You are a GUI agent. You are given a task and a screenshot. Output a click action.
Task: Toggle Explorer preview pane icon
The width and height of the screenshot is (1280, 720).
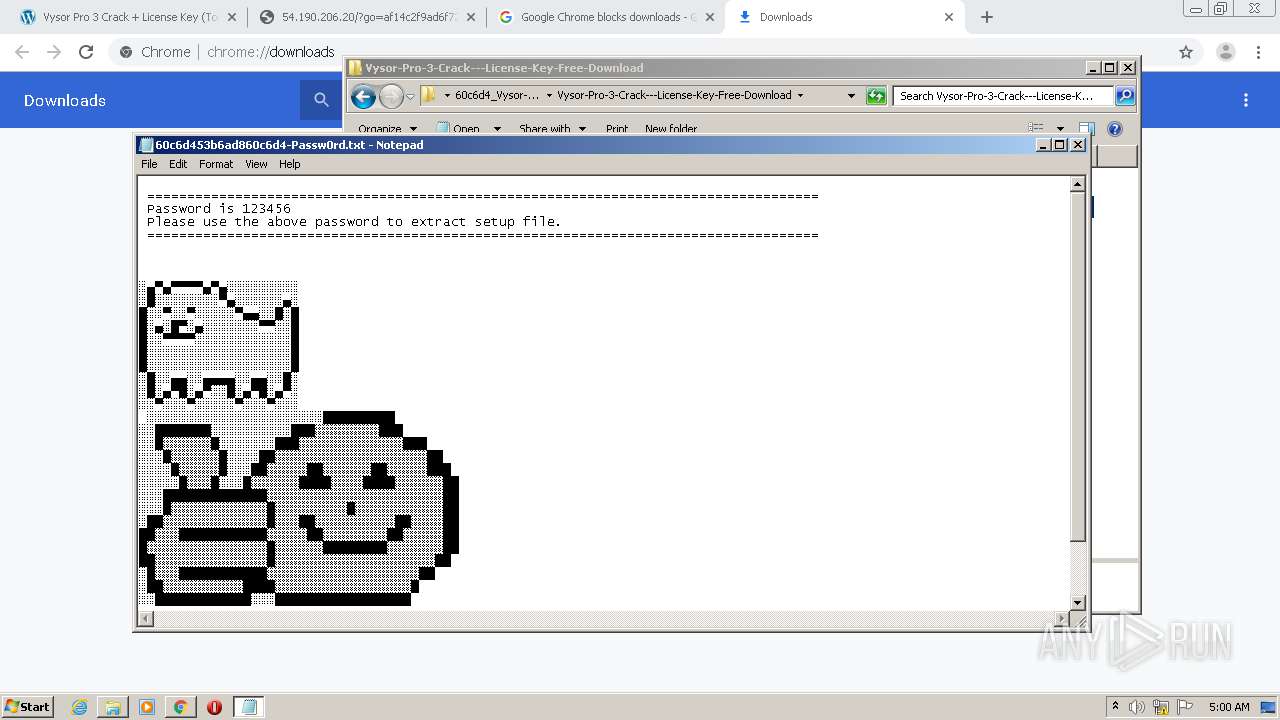pyautogui.click(x=1086, y=129)
